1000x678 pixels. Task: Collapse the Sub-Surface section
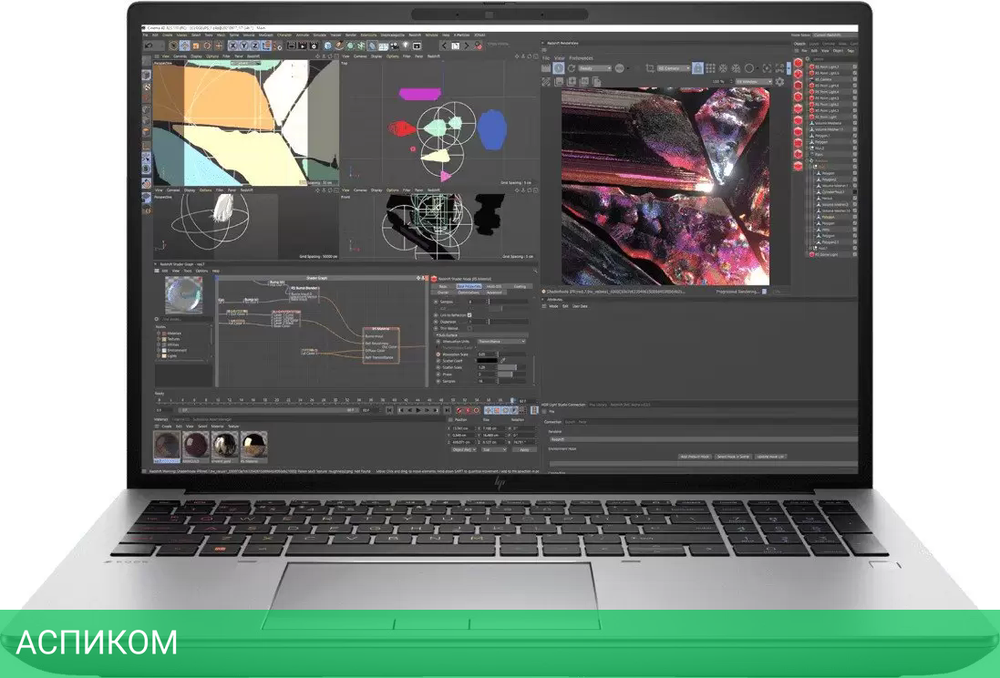(x=437, y=334)
